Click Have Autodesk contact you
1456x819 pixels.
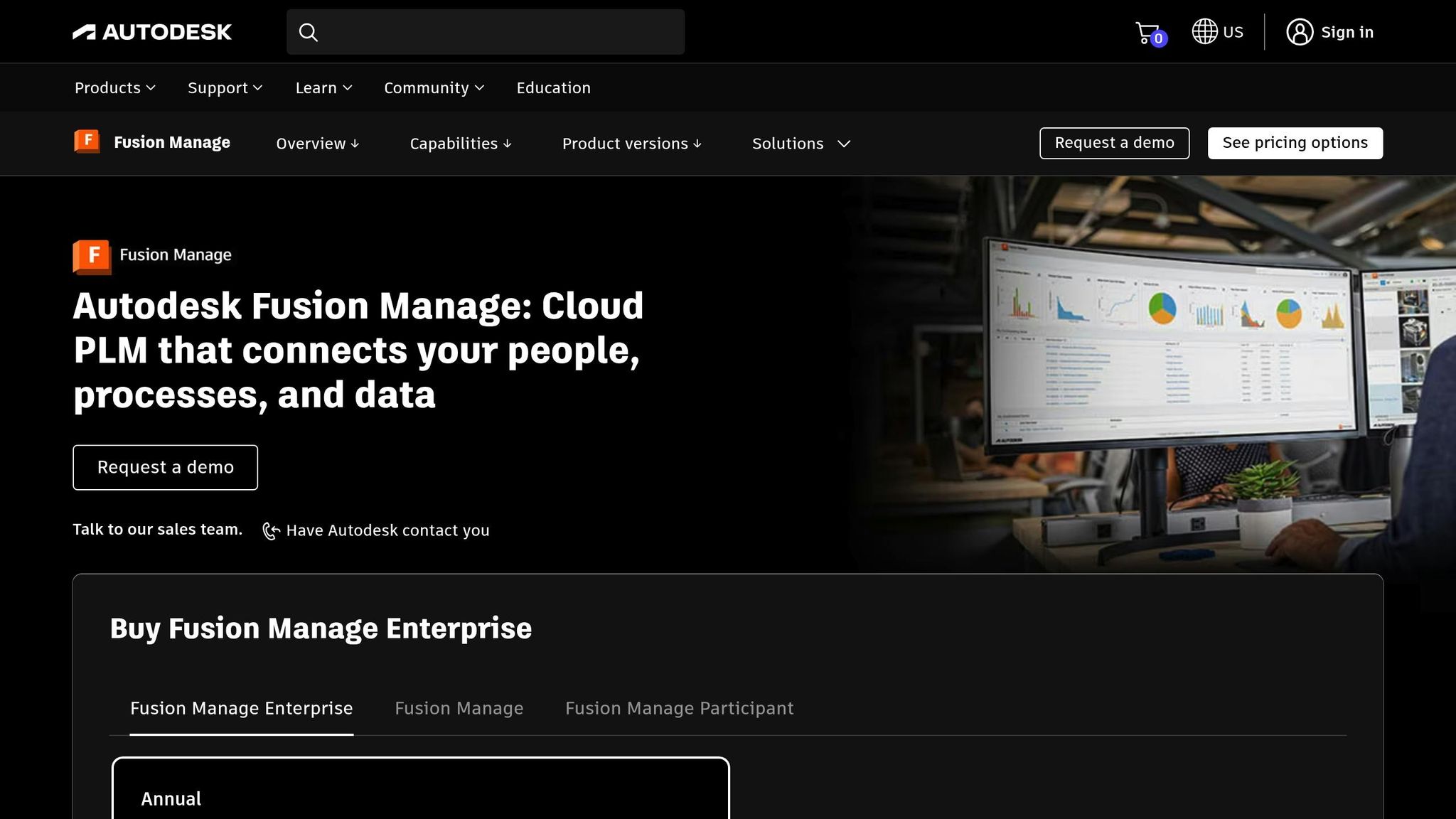pos(387,530)
